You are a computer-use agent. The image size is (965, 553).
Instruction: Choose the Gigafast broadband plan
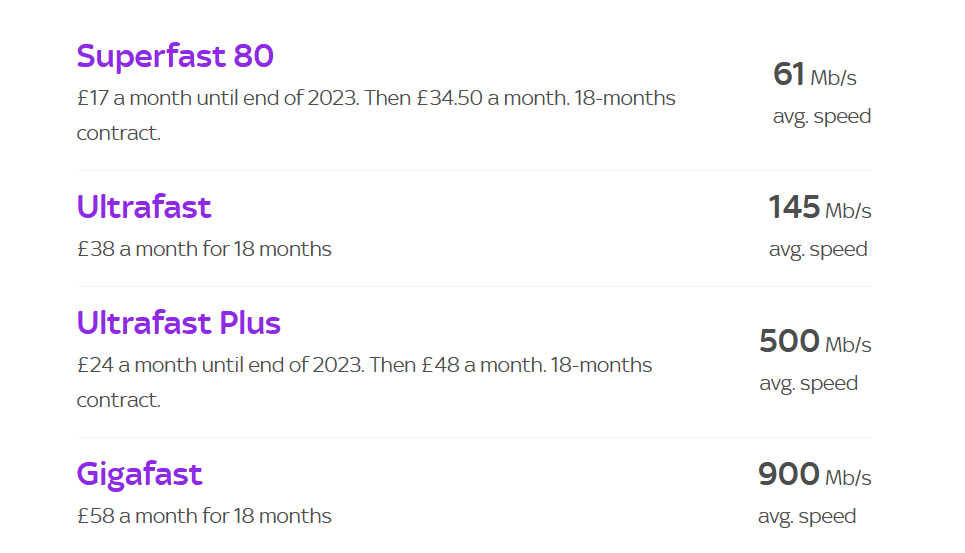point(140,473)
